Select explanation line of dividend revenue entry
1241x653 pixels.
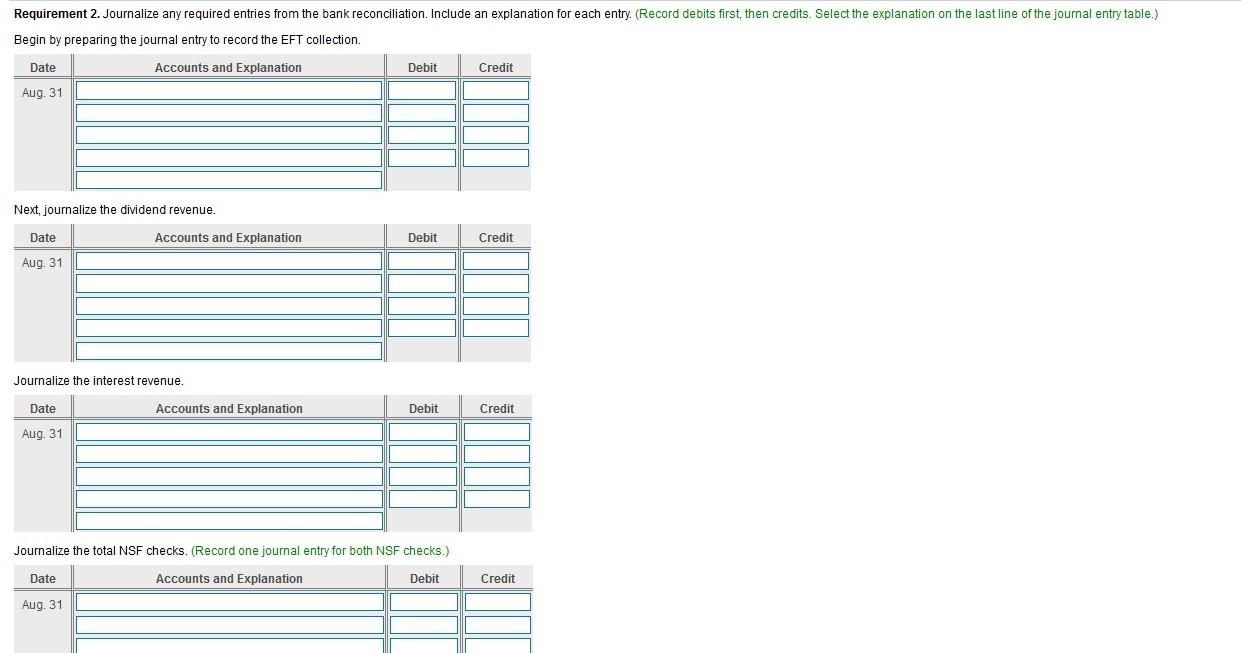point(229,351)
